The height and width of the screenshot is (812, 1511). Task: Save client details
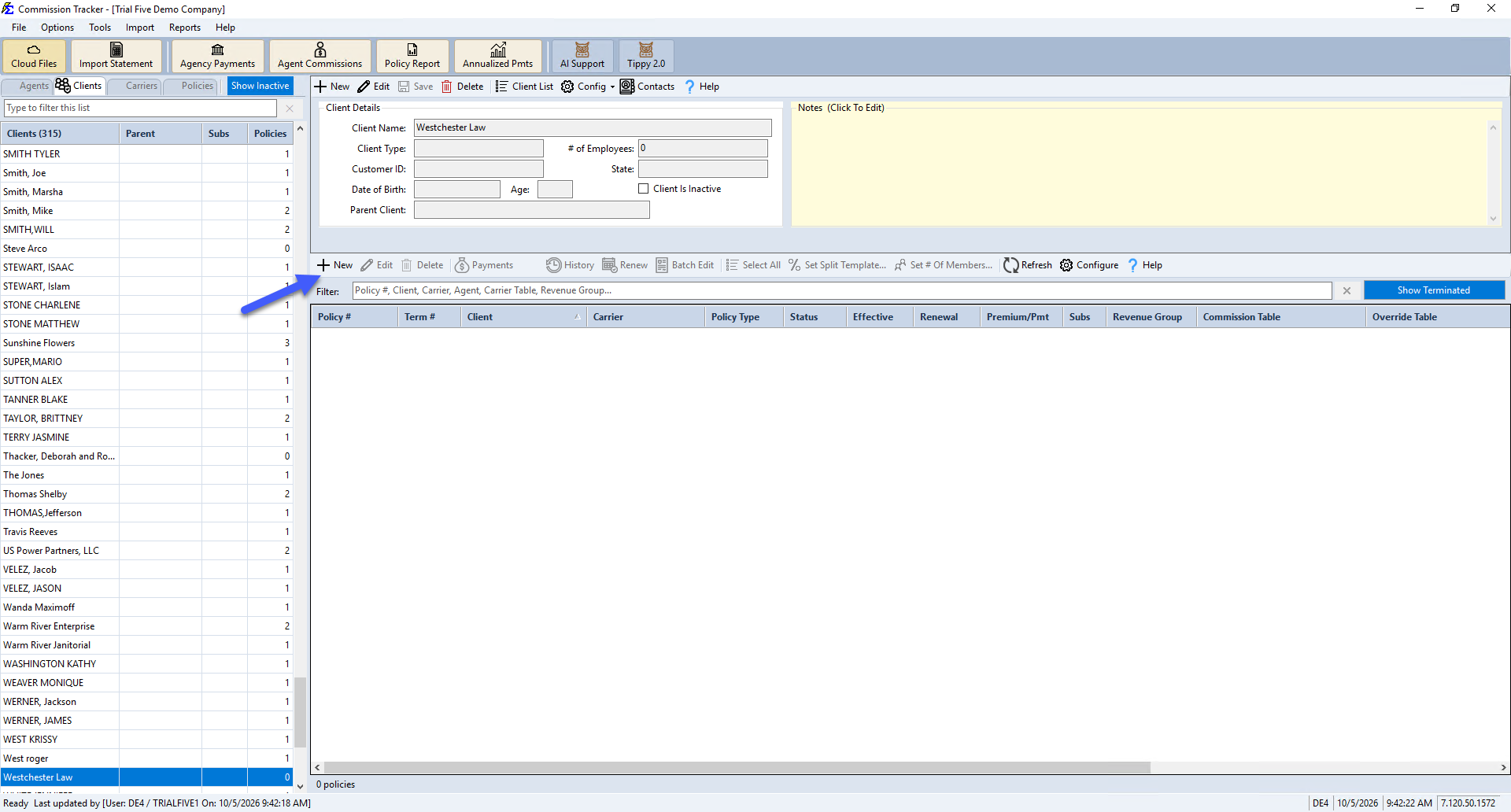tap(416, 87)
